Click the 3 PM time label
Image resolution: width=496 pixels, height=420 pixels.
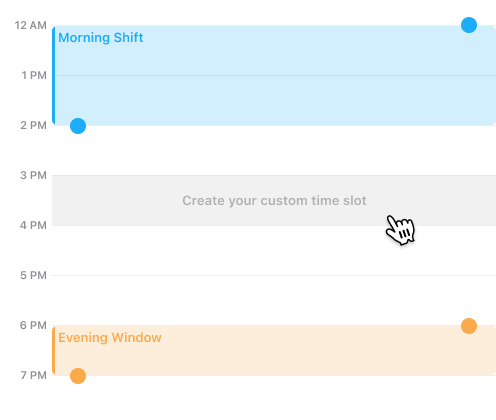(x=33, y=175)
